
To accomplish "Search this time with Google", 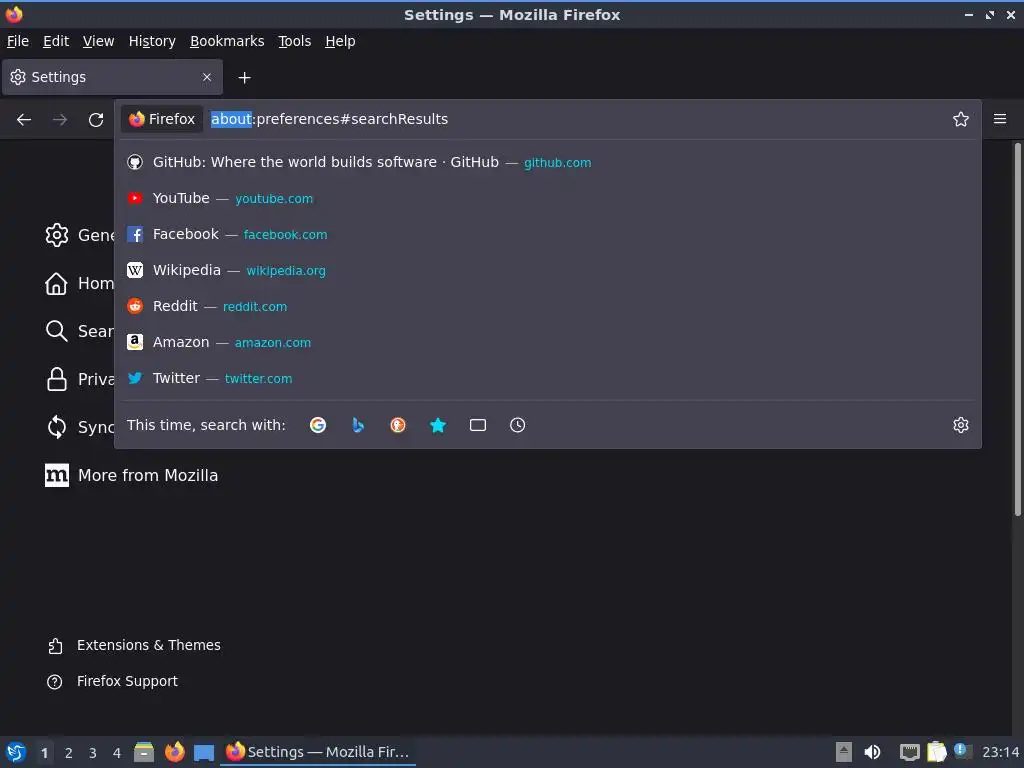I will click(318, 425).
